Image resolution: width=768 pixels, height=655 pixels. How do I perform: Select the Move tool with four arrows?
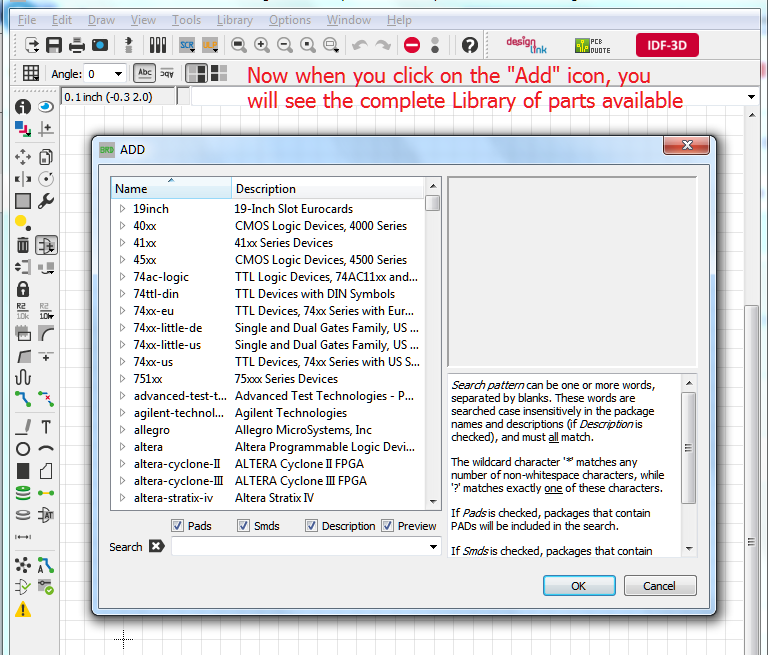click(x=23, y=157)
